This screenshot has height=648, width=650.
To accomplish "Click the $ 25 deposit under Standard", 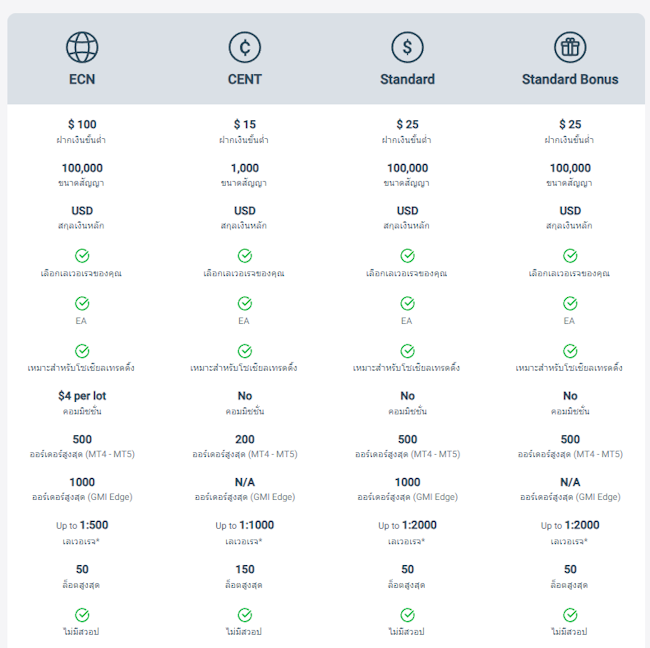I will (407, 124).
